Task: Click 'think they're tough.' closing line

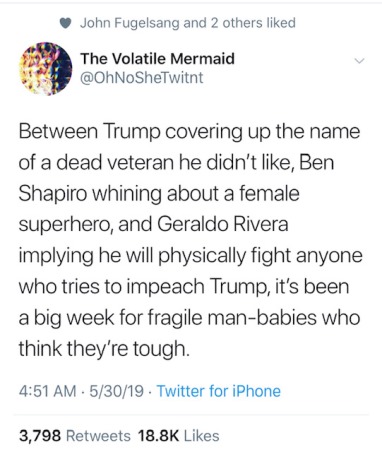Action: [104, 348]
